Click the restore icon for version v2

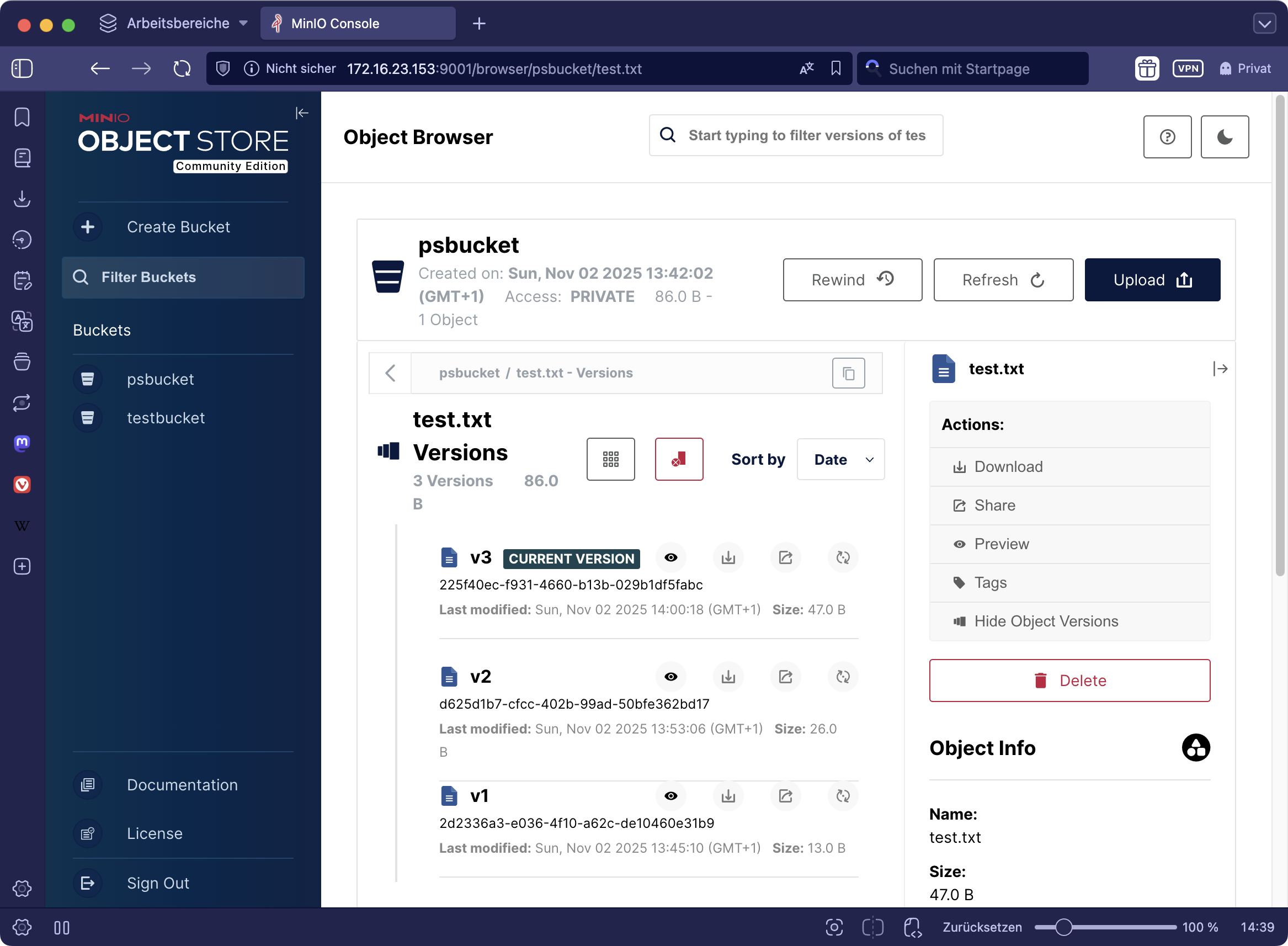click(843, 677)
